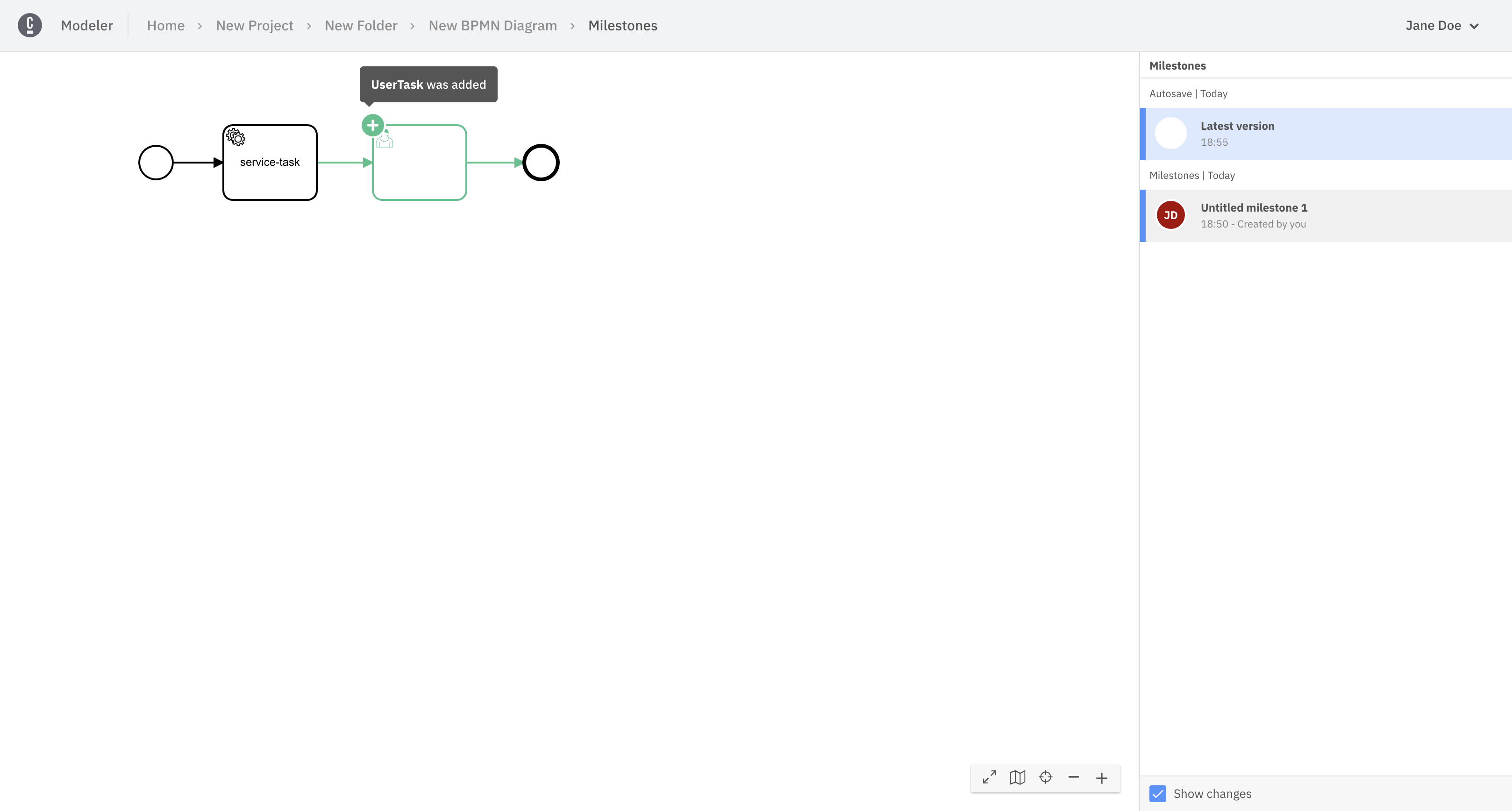Image resolution: width=1512 pixels, height=811 pixels.
Task: Click the service-task gear icon
Action: [x=236, y=137]
